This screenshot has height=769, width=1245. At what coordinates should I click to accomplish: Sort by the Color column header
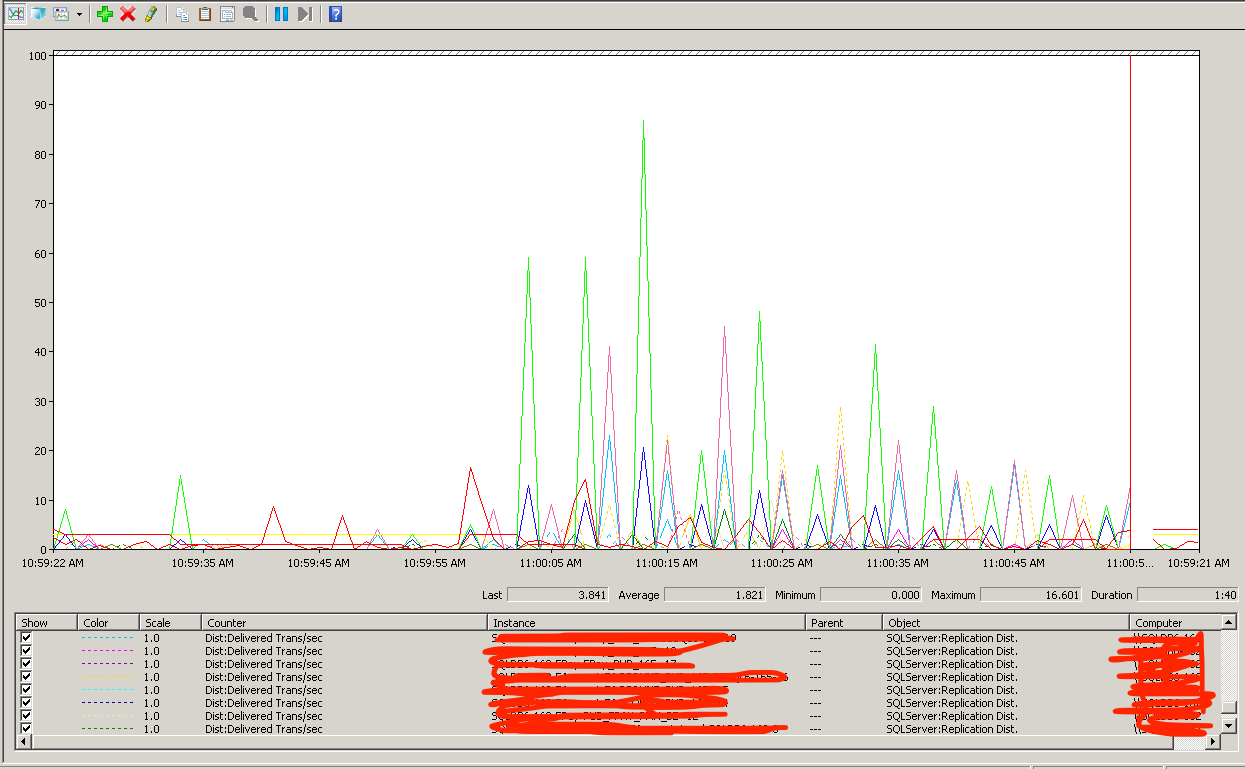coord(107,622)
